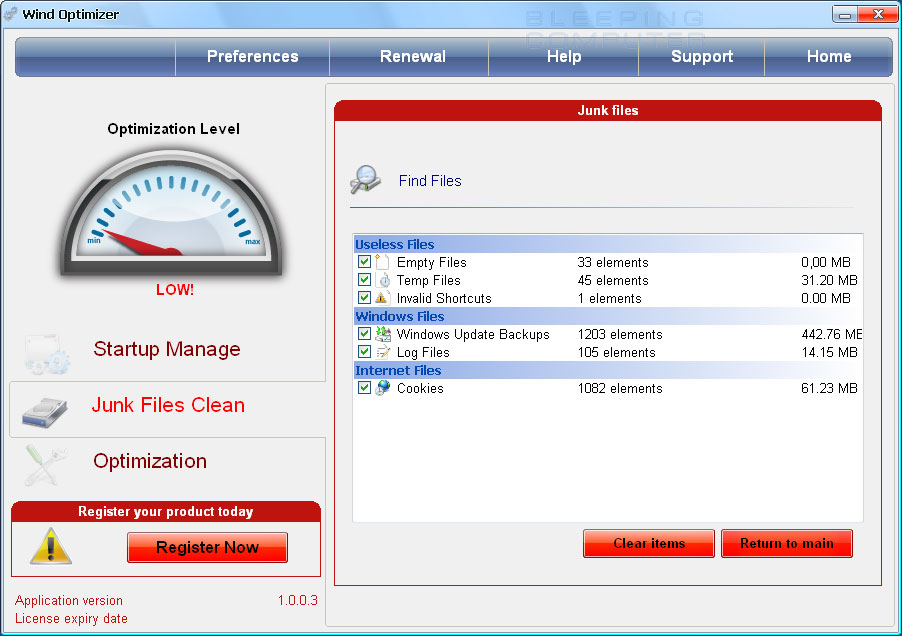Viewport: 902px width, 636px height.
Task: Click the Junk Files Clean drive icon
Action: point(45,408)
